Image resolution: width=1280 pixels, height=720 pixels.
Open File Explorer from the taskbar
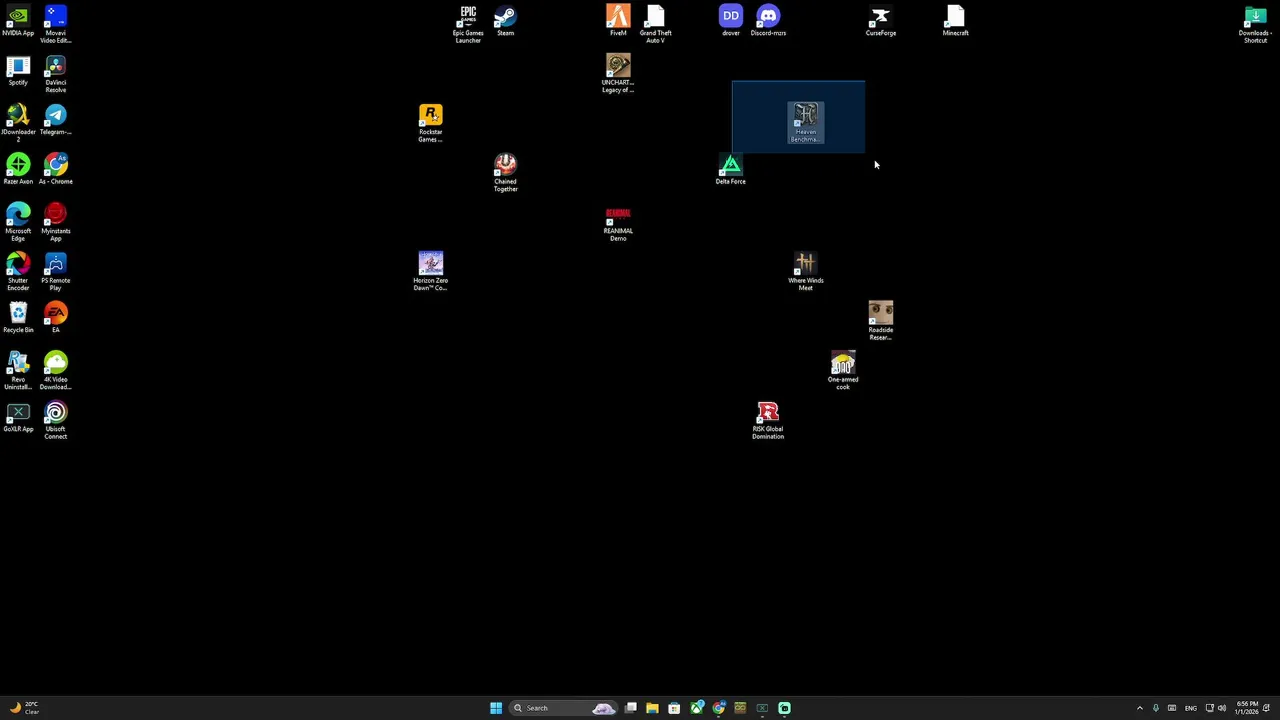click(652, 708)
